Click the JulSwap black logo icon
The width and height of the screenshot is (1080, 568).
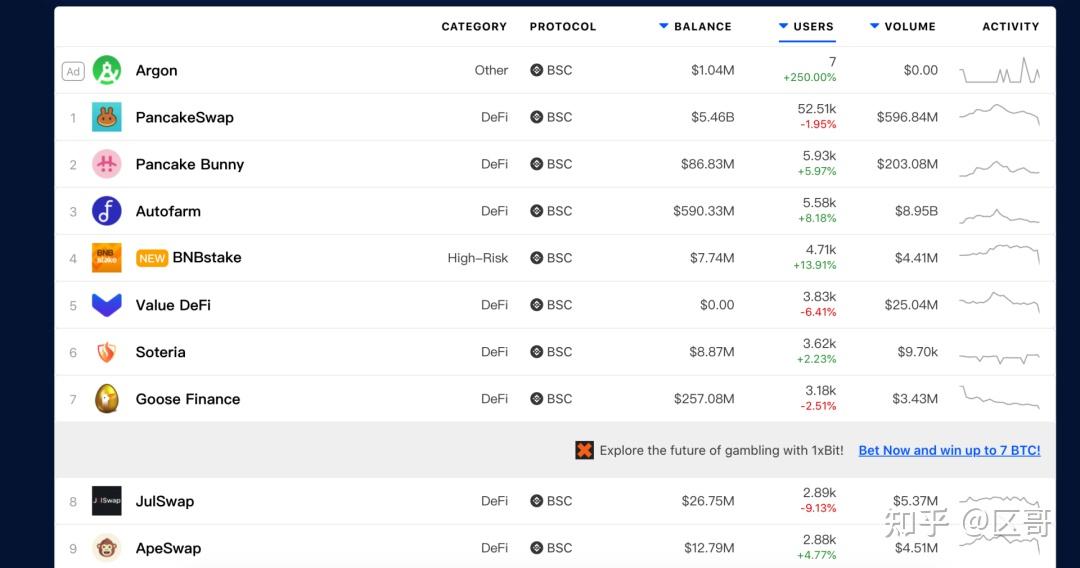[x=107, y=501]
